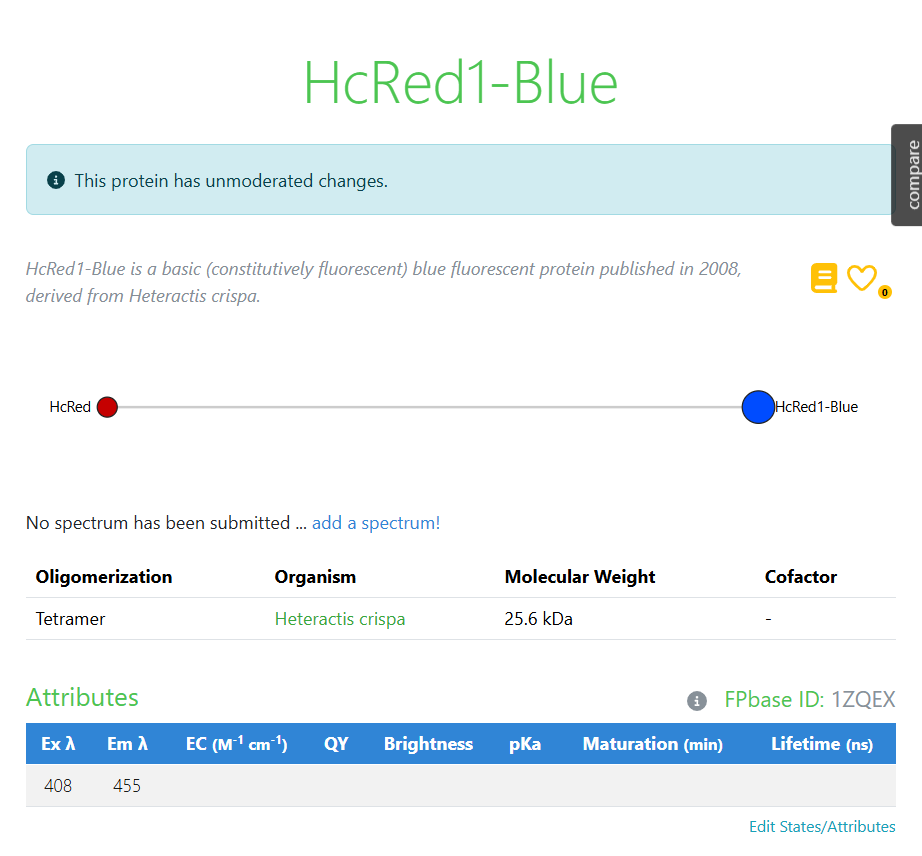This screenshot has width=922, height=856.
Task: Click Edit States/Attributes
Action: 822,826
